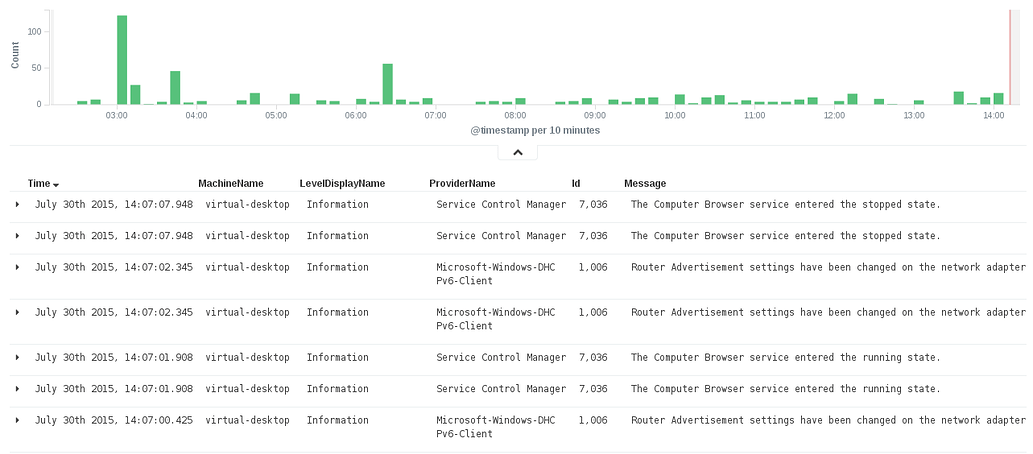
Task: Open details arrow for third log row
Action: [17, 267]
